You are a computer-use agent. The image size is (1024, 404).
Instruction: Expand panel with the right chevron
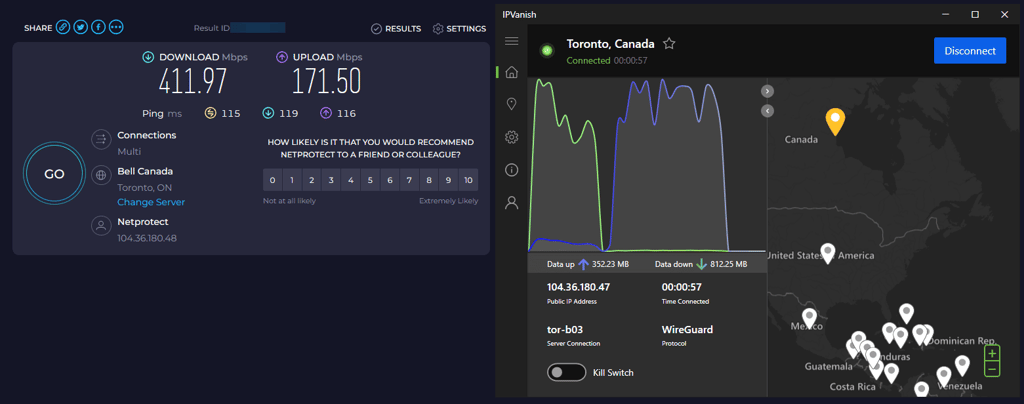coord(767,91)
